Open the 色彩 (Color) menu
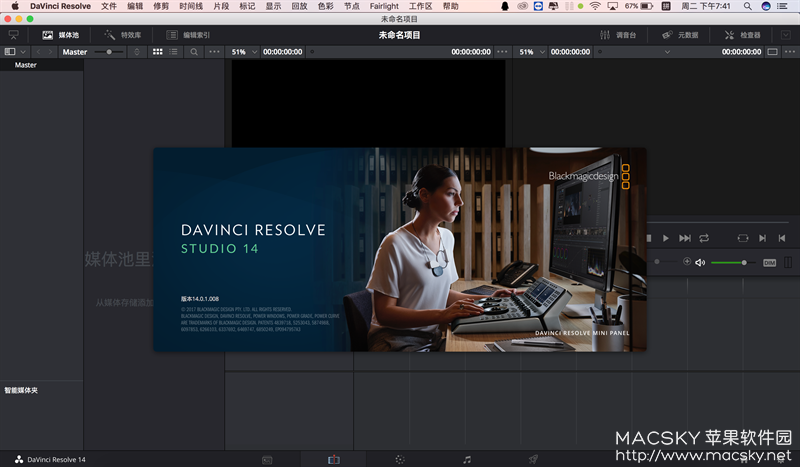 [x=326, y=6]
